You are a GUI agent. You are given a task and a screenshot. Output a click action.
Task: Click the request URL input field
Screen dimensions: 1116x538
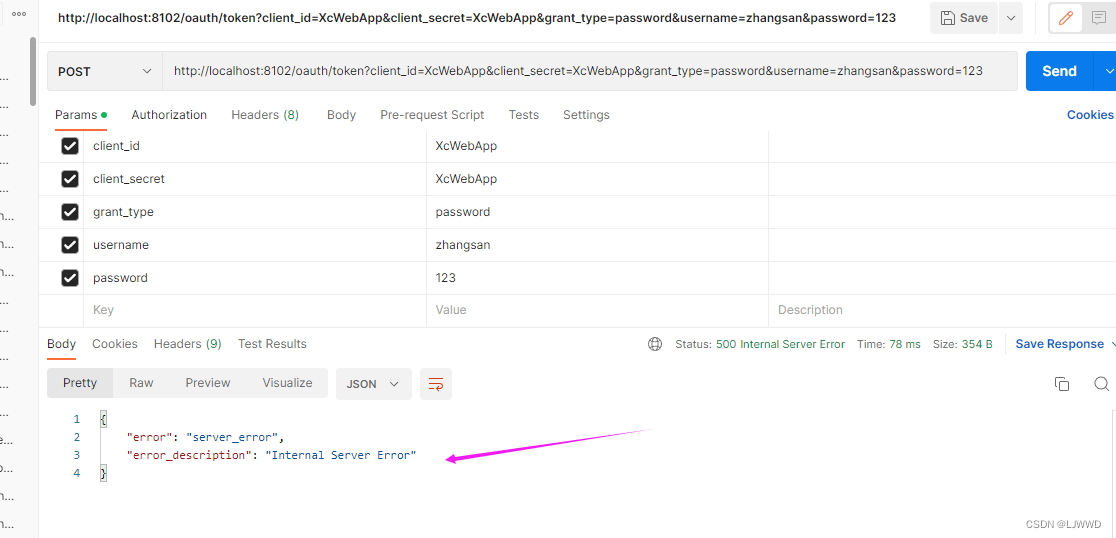tap(589, 71)
